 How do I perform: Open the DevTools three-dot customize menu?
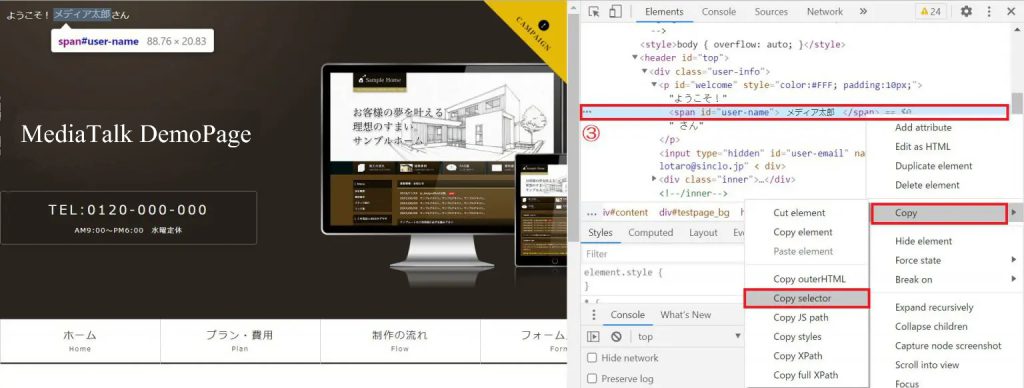point(989,12)
